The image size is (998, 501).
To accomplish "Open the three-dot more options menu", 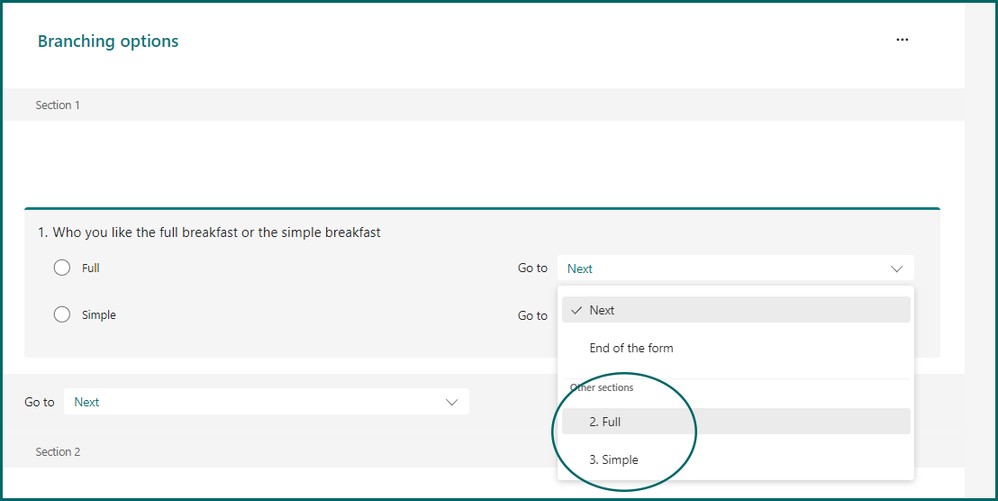I will pos(902,40).
